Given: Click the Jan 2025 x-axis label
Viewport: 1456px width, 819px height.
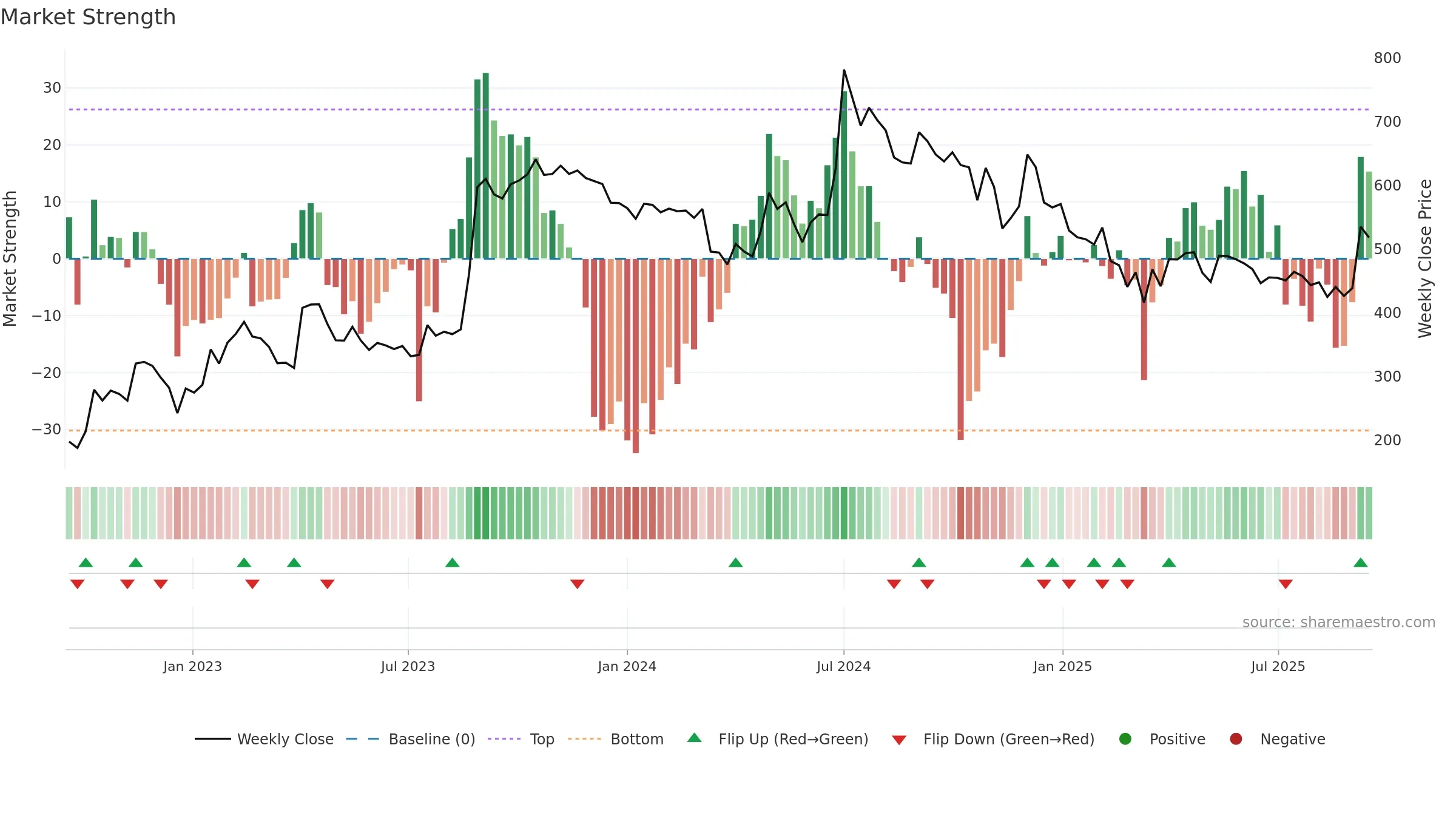Looking at the screenshot, I should (x=1062, y=666).
